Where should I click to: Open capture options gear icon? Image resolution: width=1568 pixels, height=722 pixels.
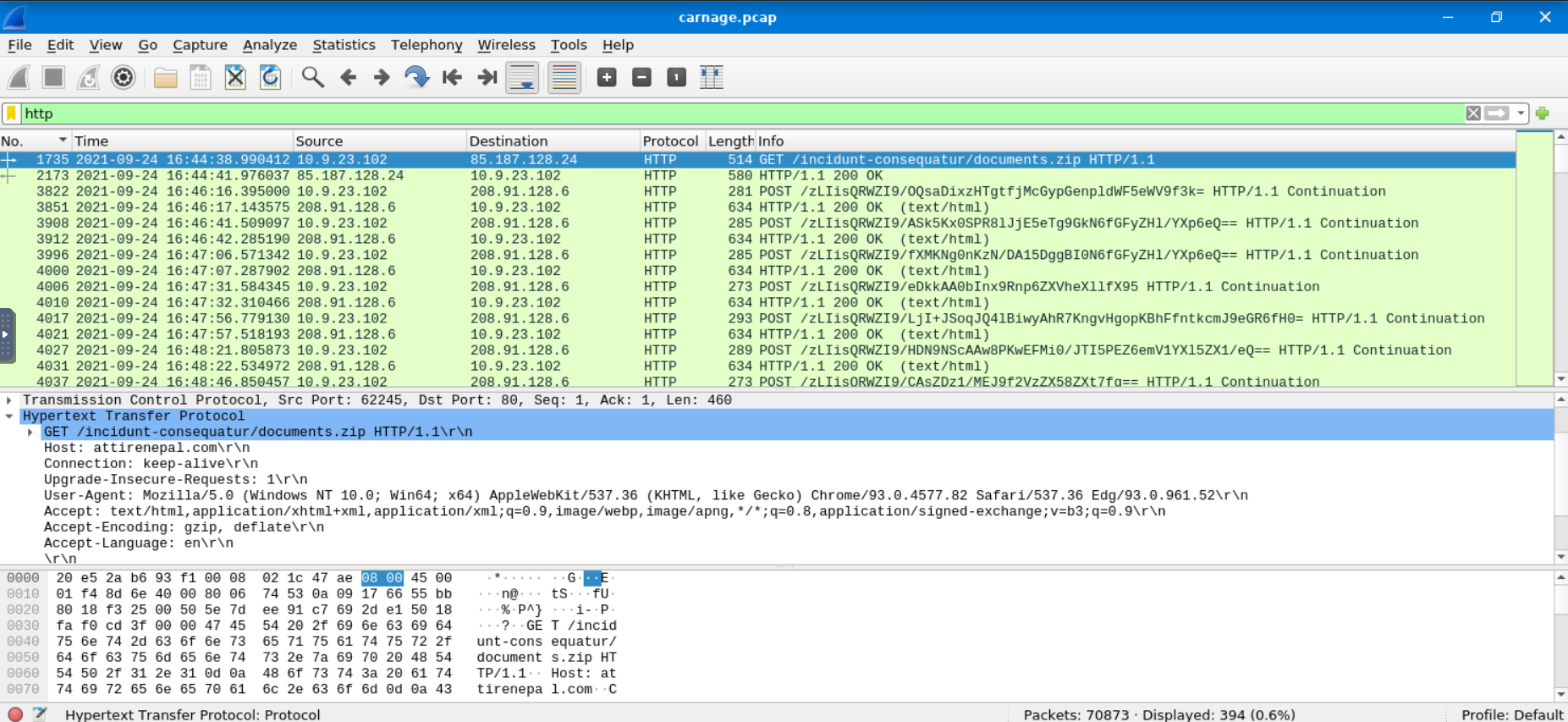(124, 78)
